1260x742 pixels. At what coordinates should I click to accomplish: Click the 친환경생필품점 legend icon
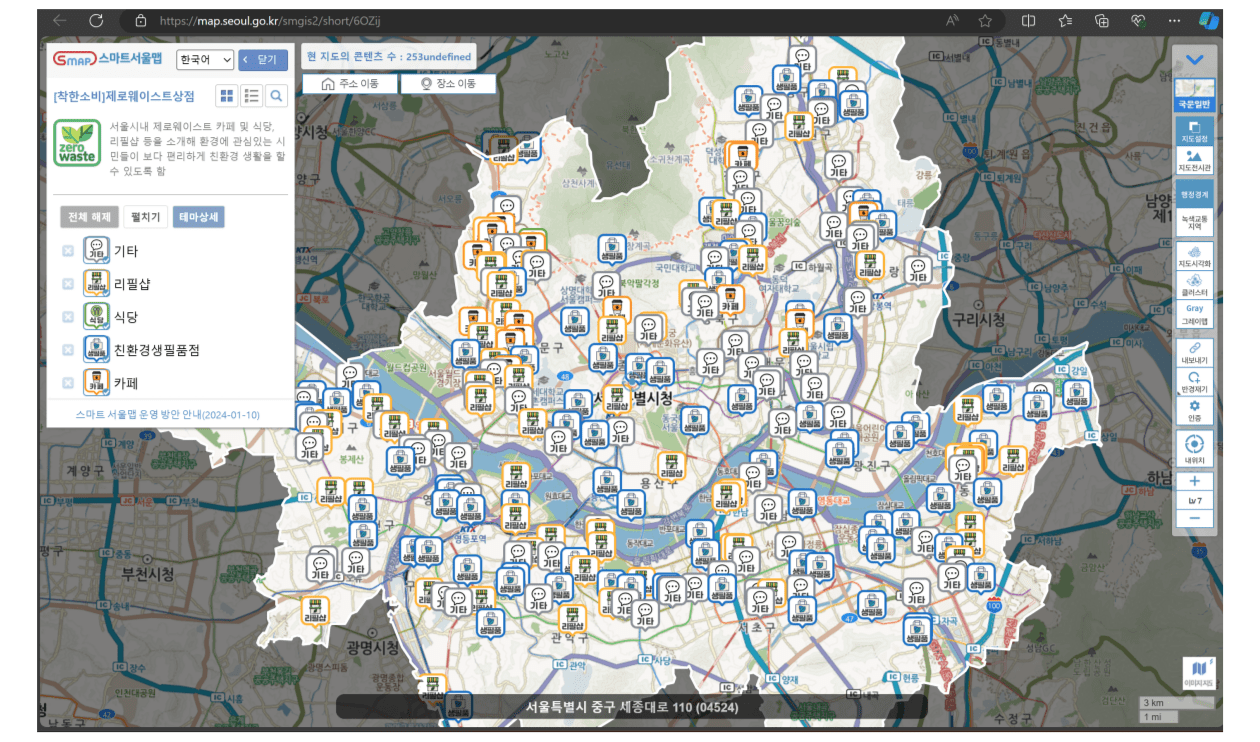click(97, 349)
